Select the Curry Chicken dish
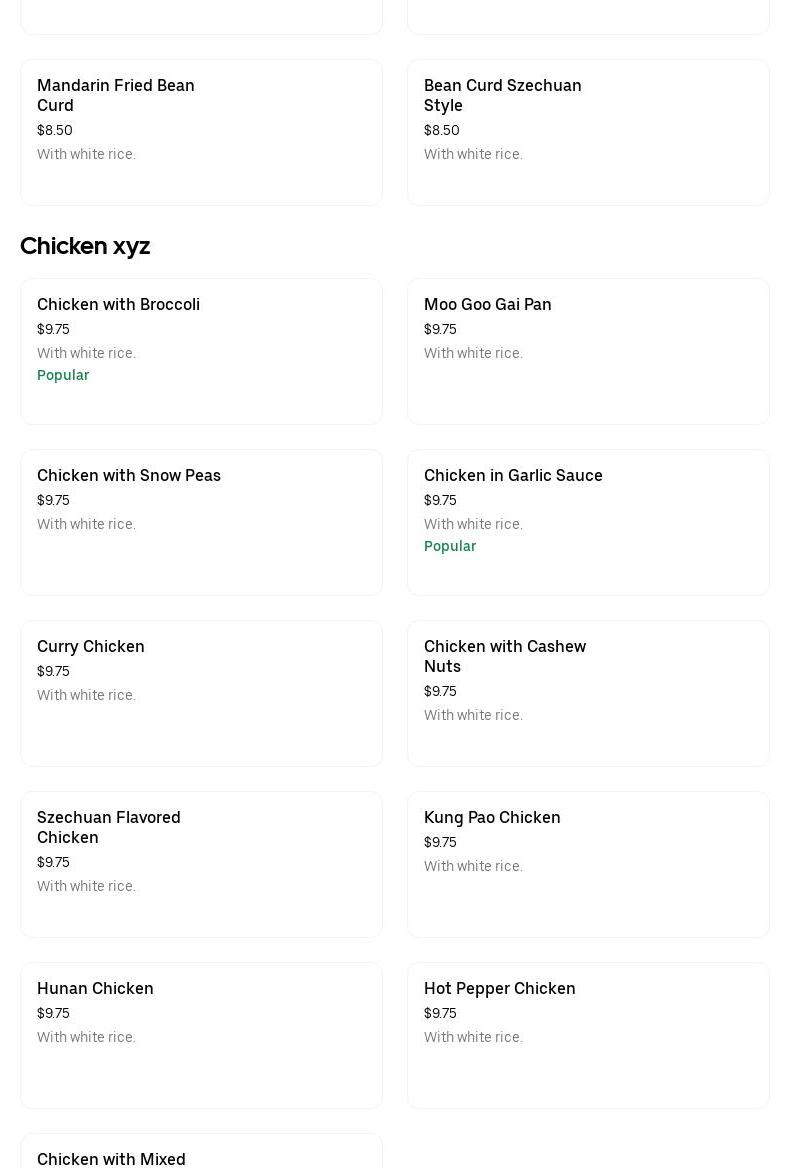The height and width of the screenshot is (1168, 804). tap(201, 693)
